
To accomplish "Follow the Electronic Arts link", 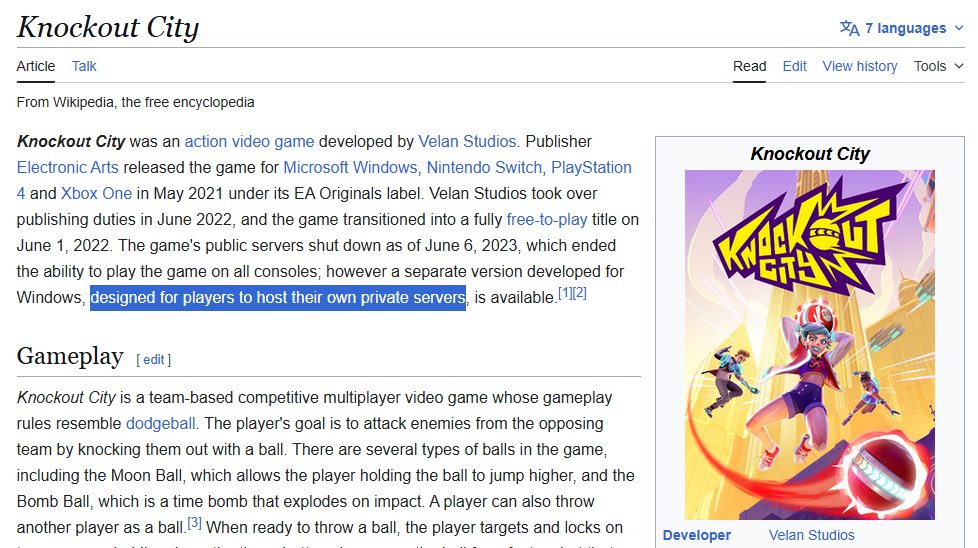I will click(x=67, y=168).
